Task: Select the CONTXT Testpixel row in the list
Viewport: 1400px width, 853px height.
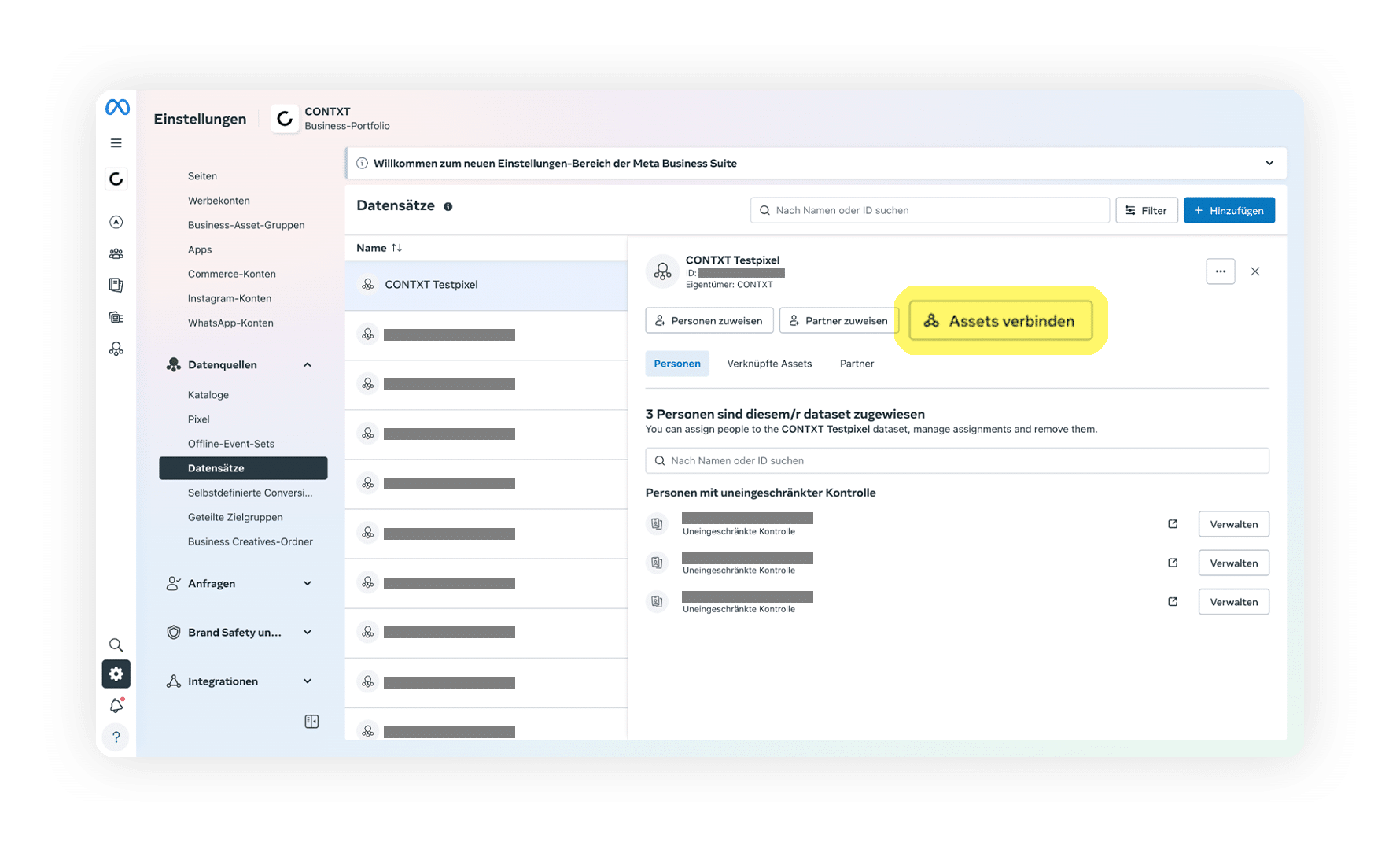Action: tap(486, 285)
